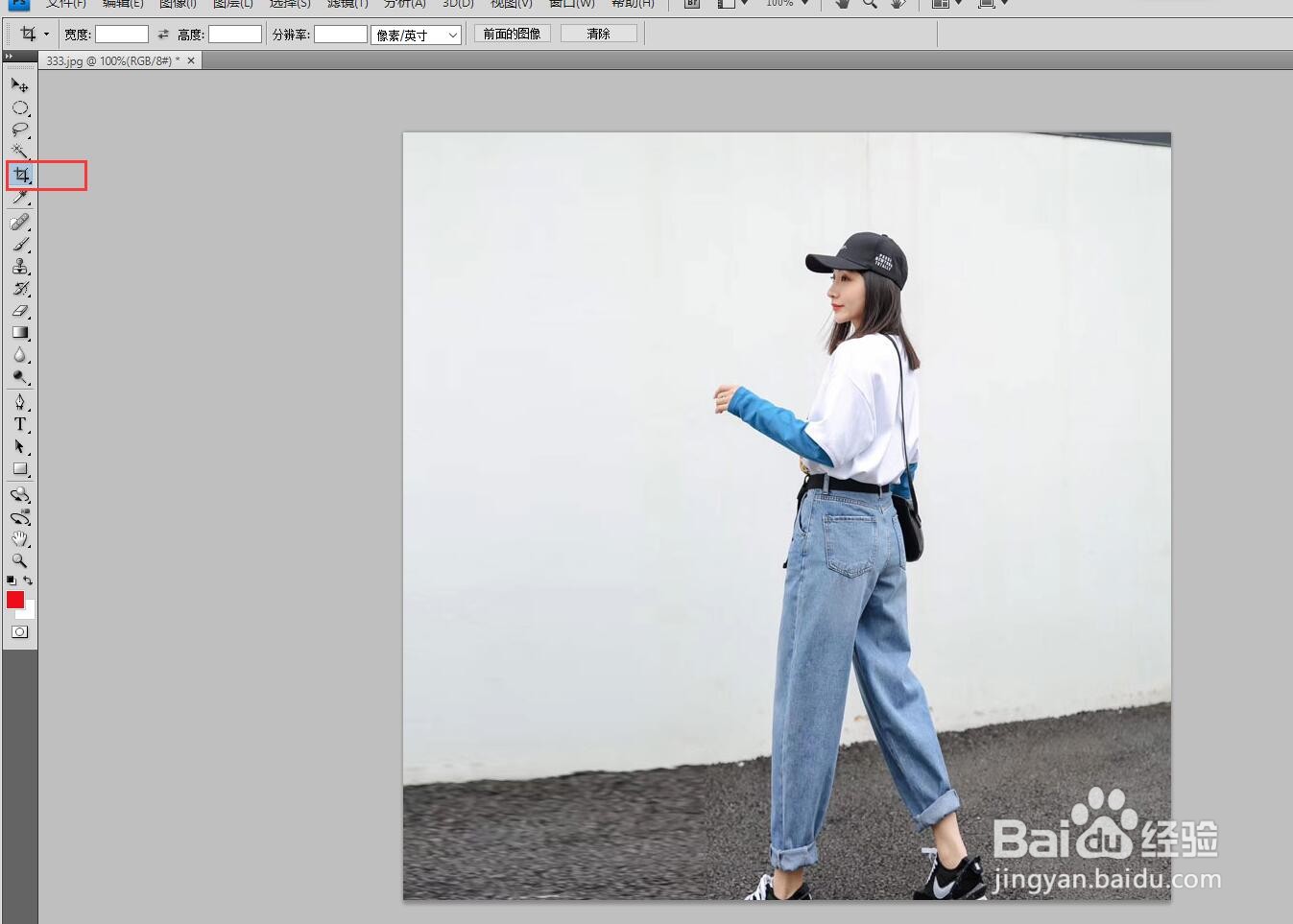Viewport: 1293px width, 924px height.
Task: Select the Move tool
Action: [x=19, y=85]
